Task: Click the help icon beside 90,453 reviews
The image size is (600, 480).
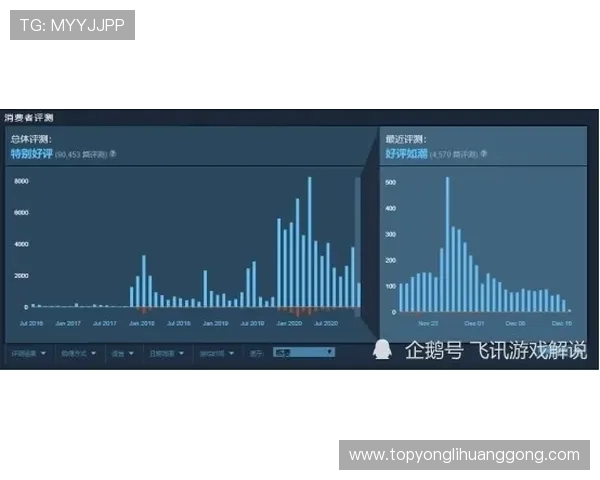Action: click(113, 153)
